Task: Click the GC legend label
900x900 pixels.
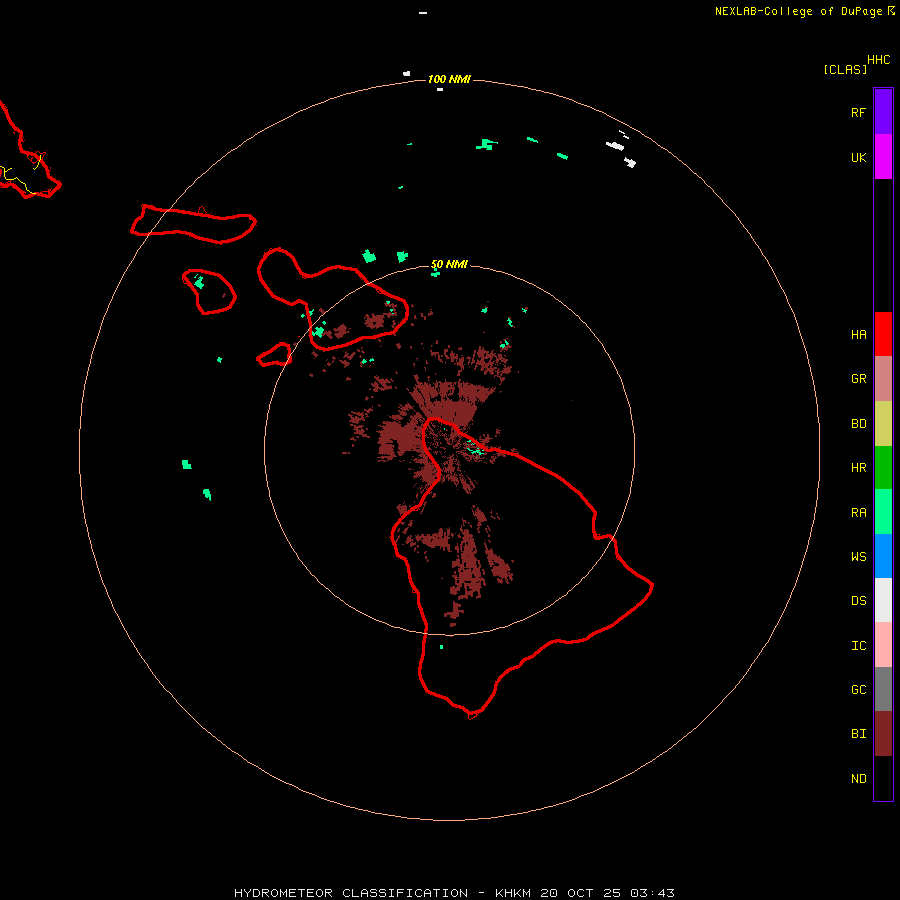Action: pos(859,690)
